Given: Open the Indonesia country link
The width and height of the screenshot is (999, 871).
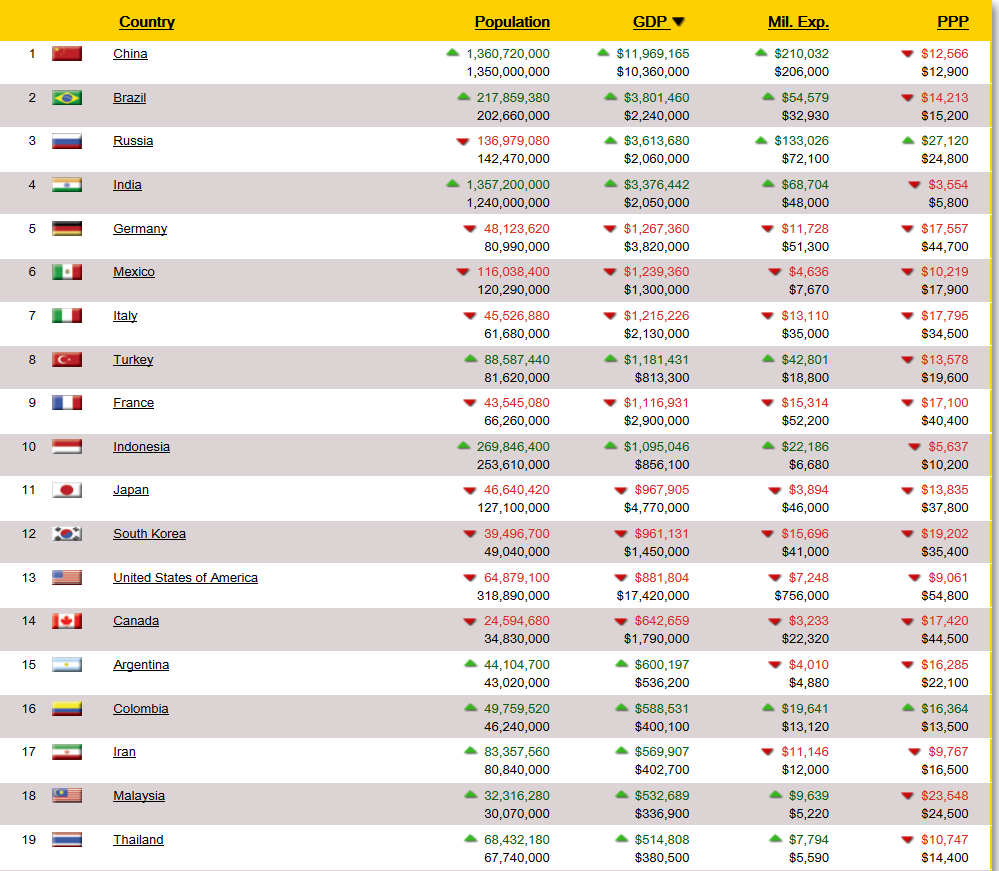Looking at the screenshot, I should (x=141, y=447).
